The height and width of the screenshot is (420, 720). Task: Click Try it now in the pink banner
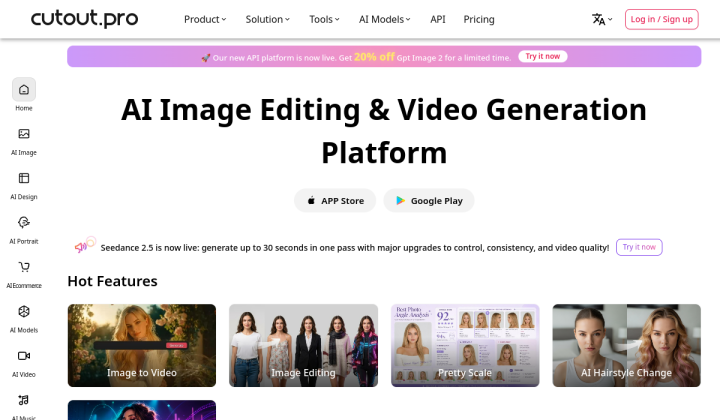543,56
